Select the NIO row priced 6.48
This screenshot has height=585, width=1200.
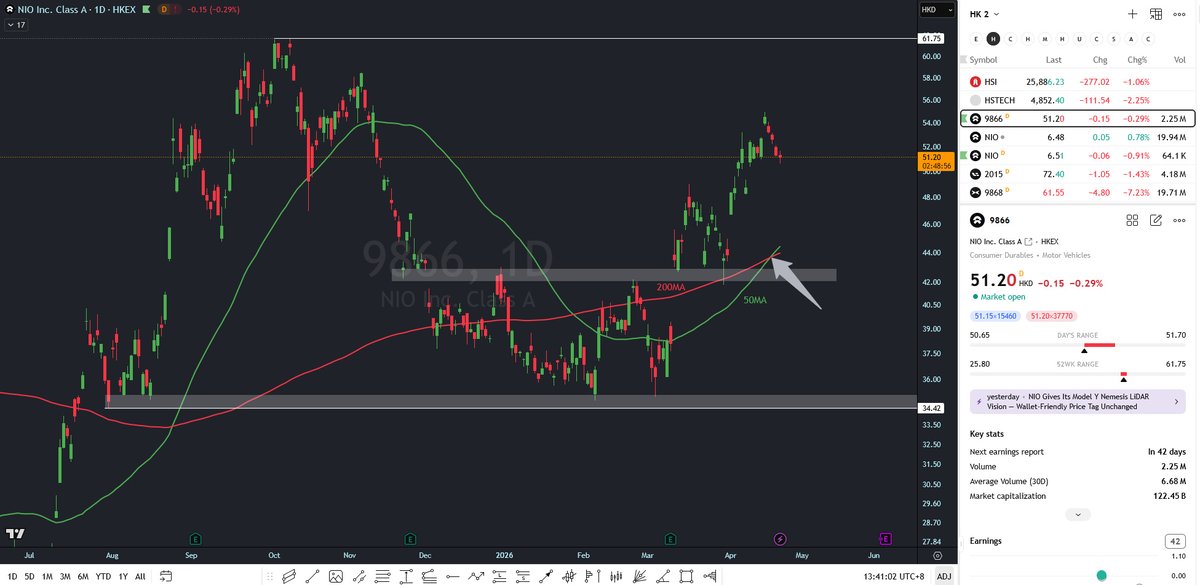1078,137
